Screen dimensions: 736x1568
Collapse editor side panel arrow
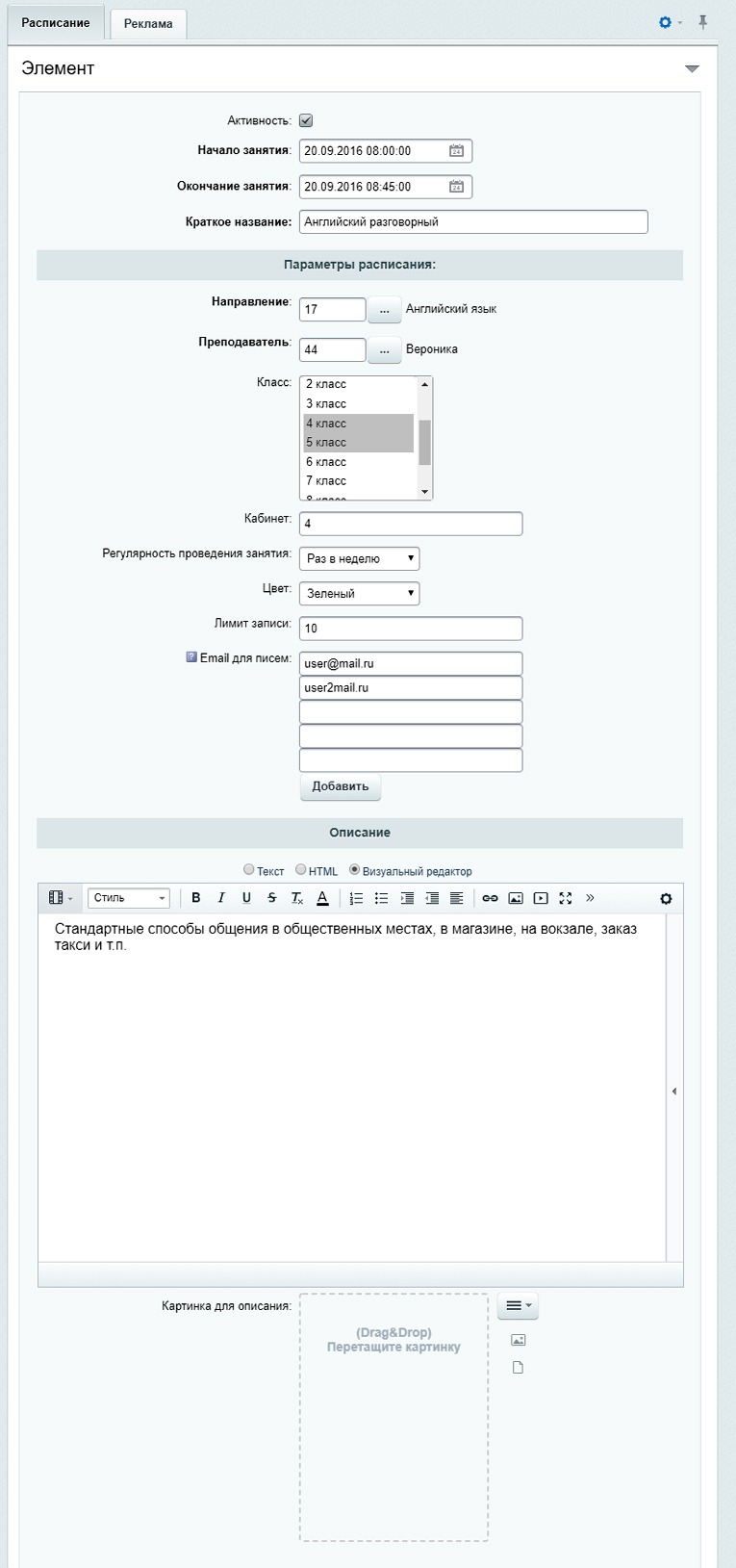tap(674, 1091)
